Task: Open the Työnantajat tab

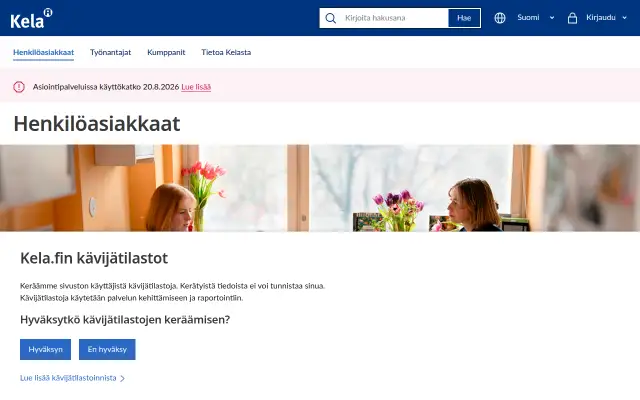Action: tap(111, 52)
